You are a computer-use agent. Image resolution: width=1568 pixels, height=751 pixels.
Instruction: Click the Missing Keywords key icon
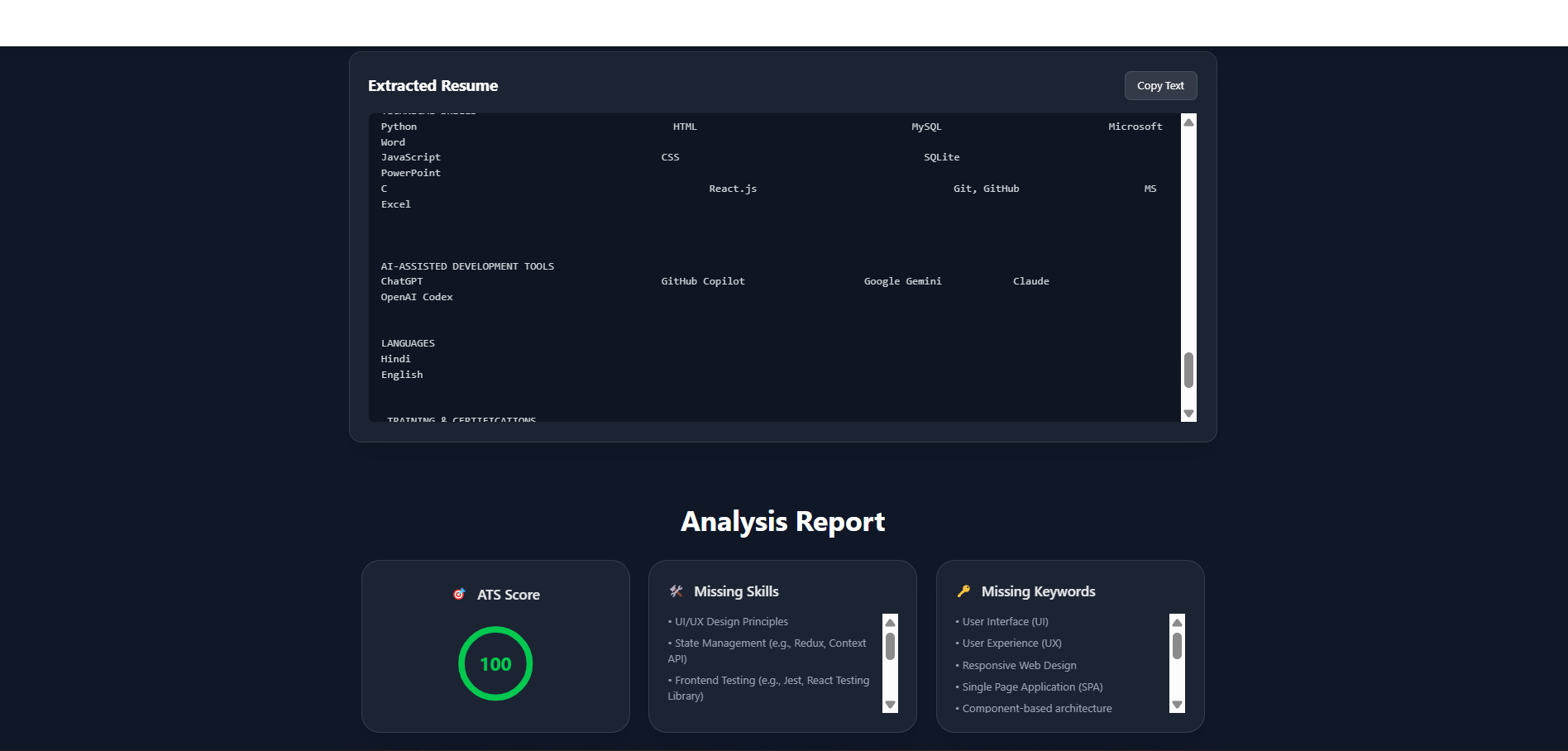pos(963,591)
